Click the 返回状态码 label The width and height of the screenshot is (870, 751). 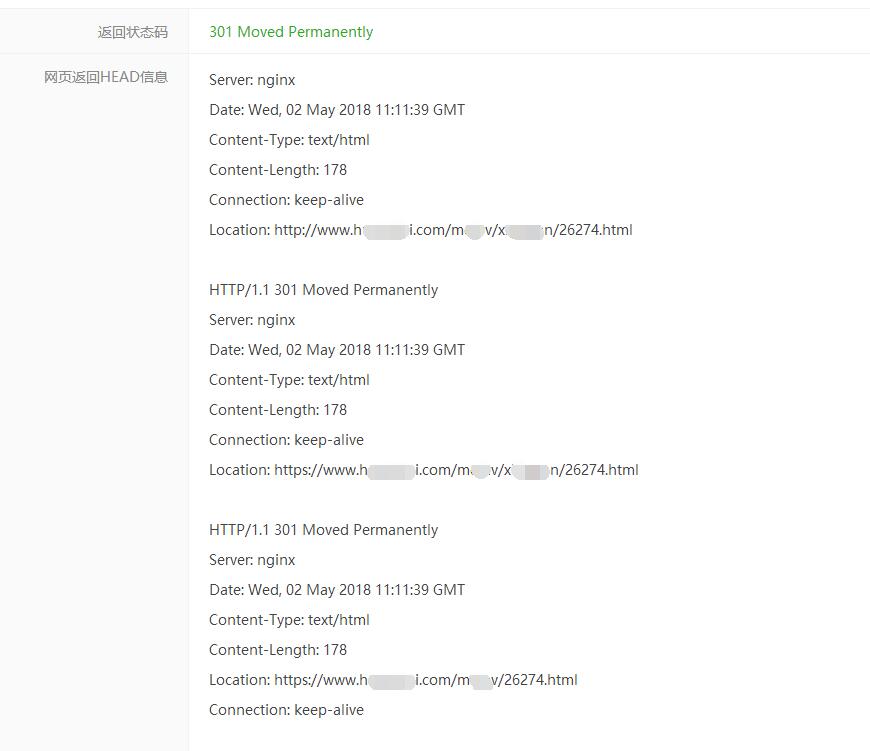(133, 32)
